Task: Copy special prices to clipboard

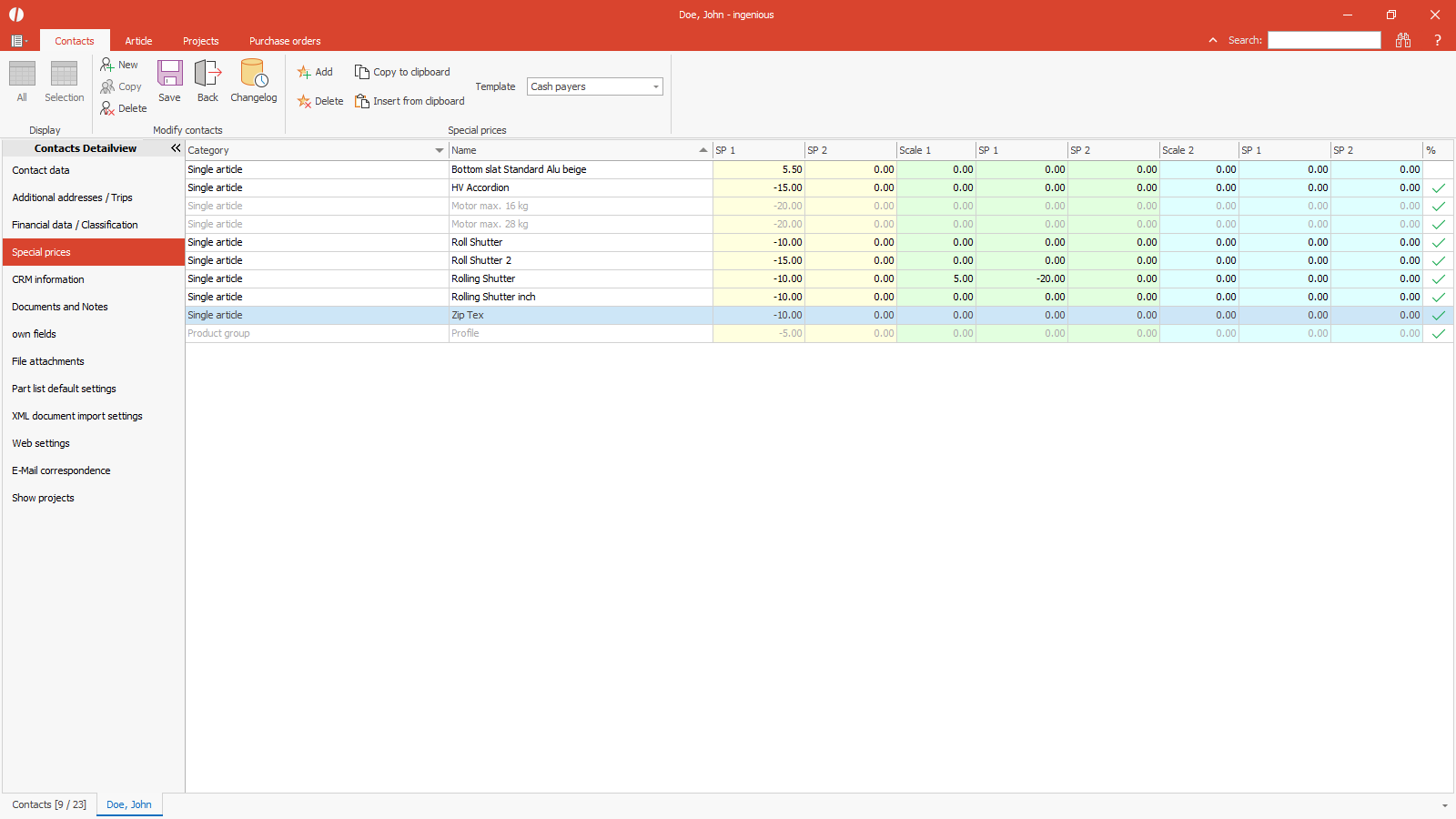Action: click(x=402, y=72)
